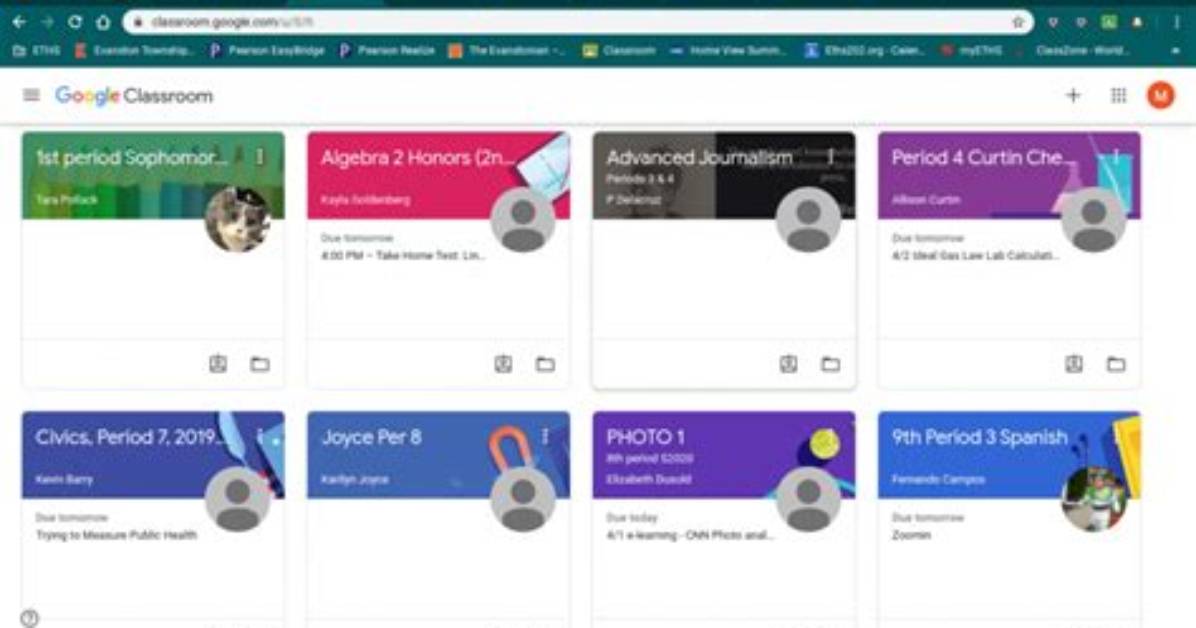The width and height of the screenshot is (1196, 628).
Task: Open the Ideal Gas Law Lab assignment
Action: pos(976,255)
